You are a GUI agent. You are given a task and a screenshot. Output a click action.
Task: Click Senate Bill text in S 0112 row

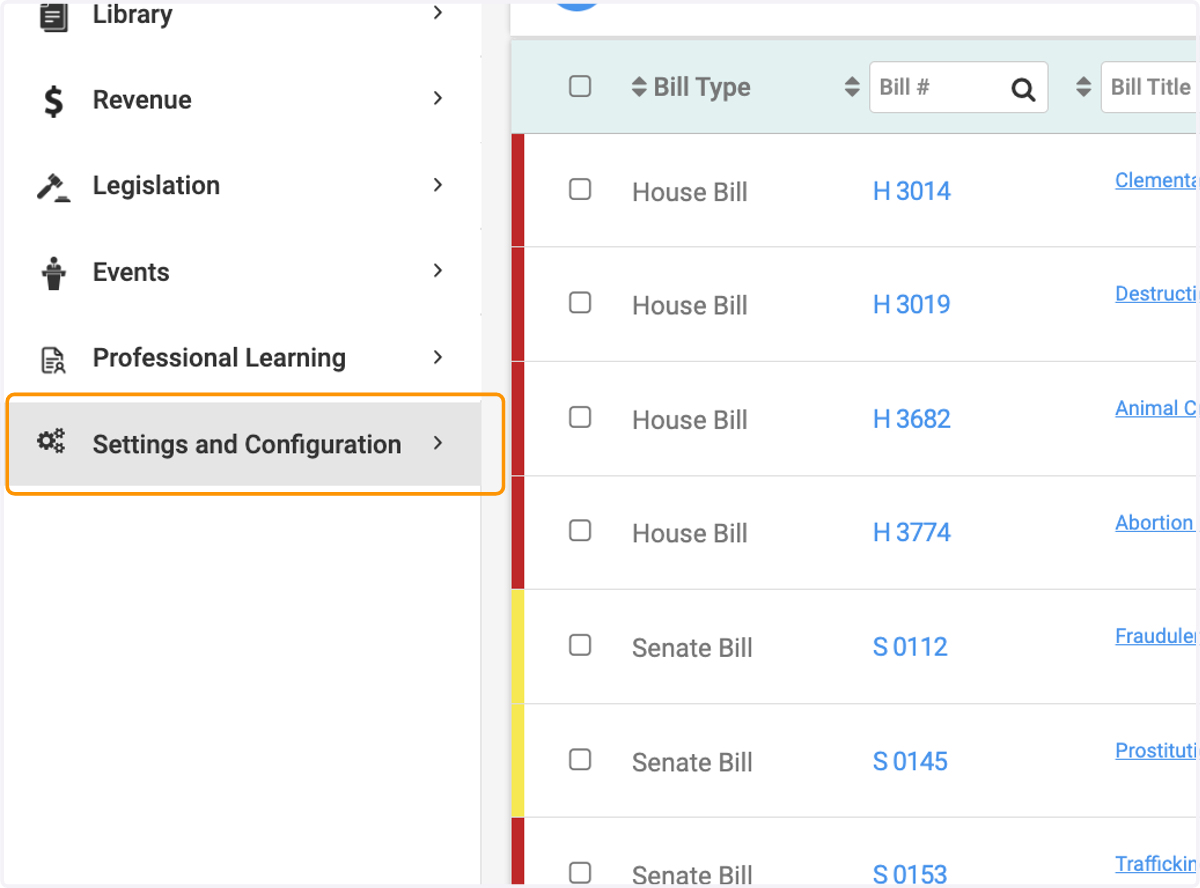tap(692, 648)
